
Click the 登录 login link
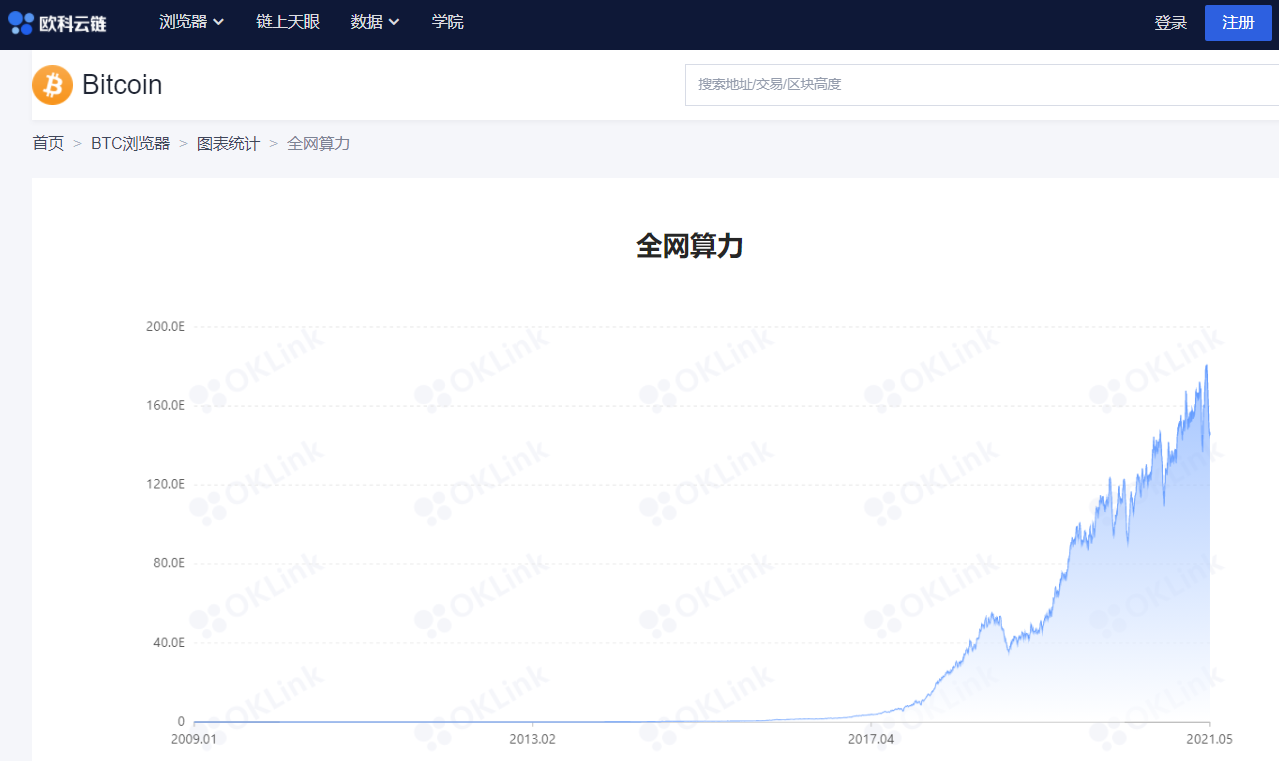[1170, 22]
